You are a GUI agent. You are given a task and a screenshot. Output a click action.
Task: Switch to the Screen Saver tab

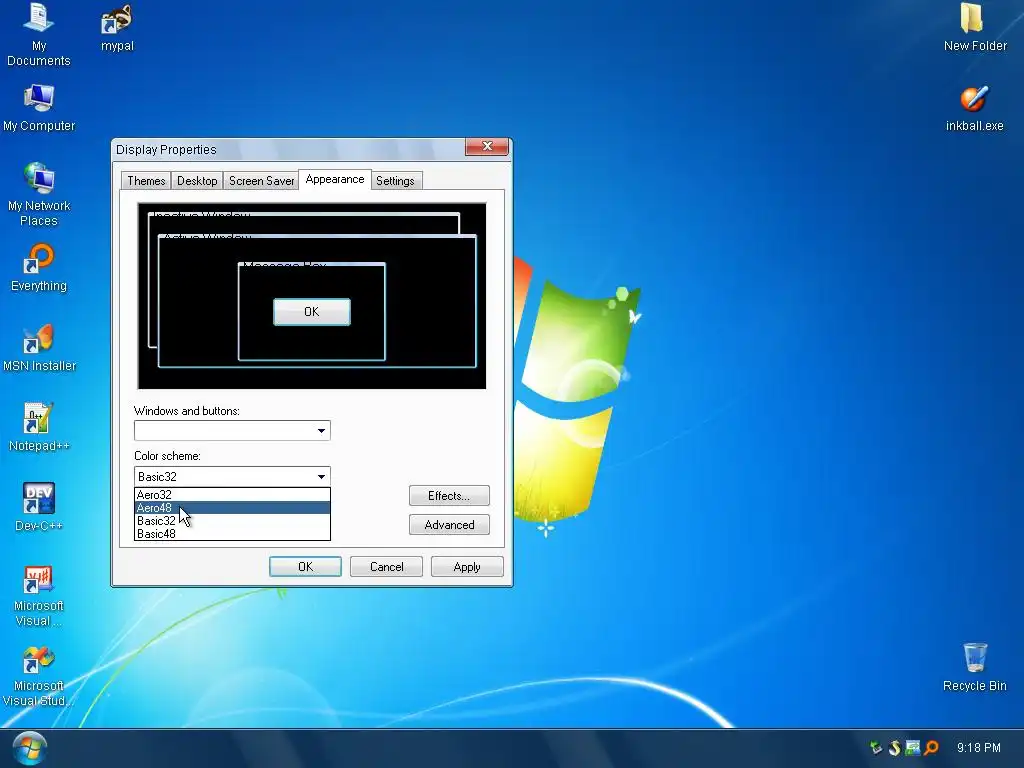261,181
